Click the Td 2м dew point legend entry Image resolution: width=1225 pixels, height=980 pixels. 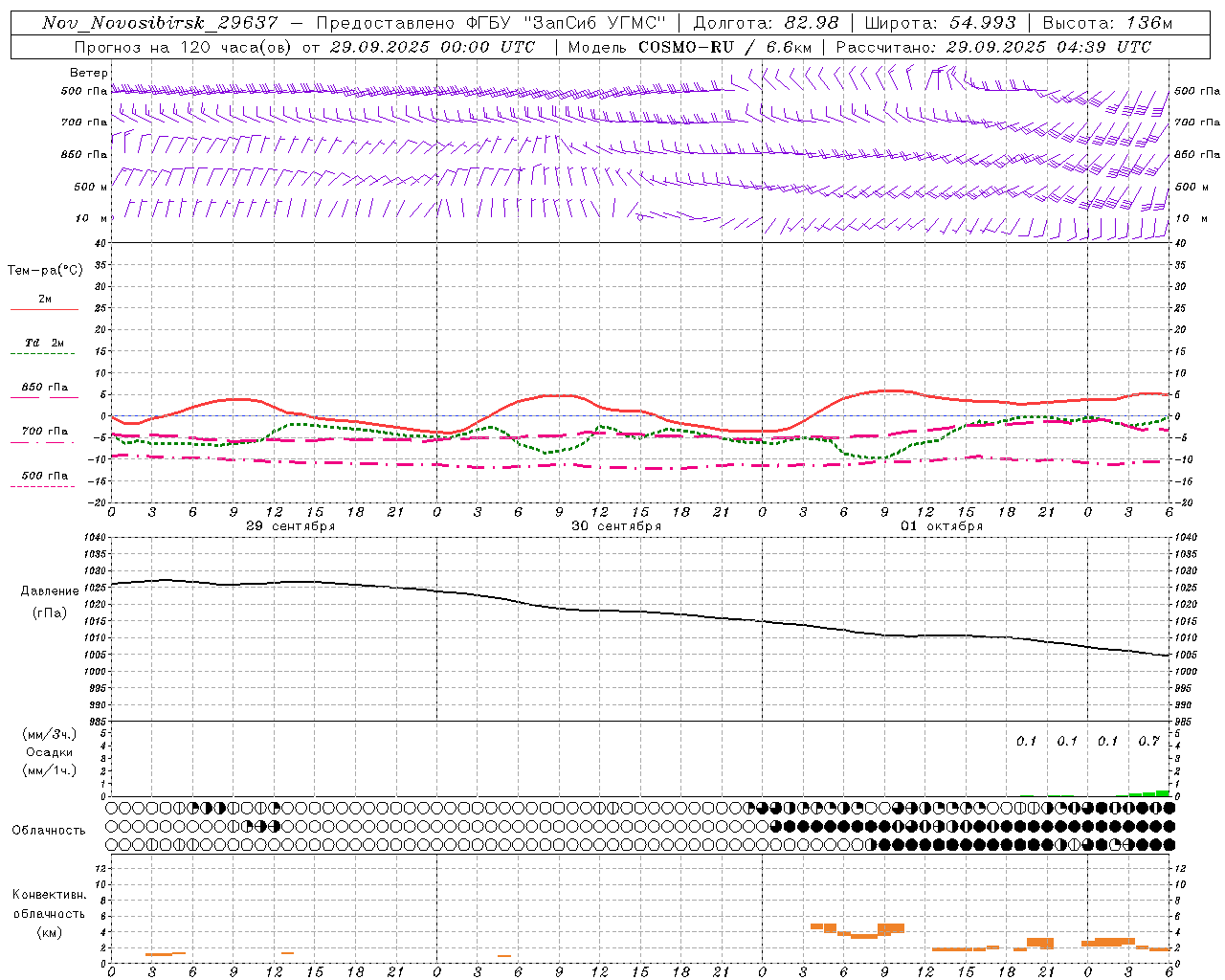44,343
